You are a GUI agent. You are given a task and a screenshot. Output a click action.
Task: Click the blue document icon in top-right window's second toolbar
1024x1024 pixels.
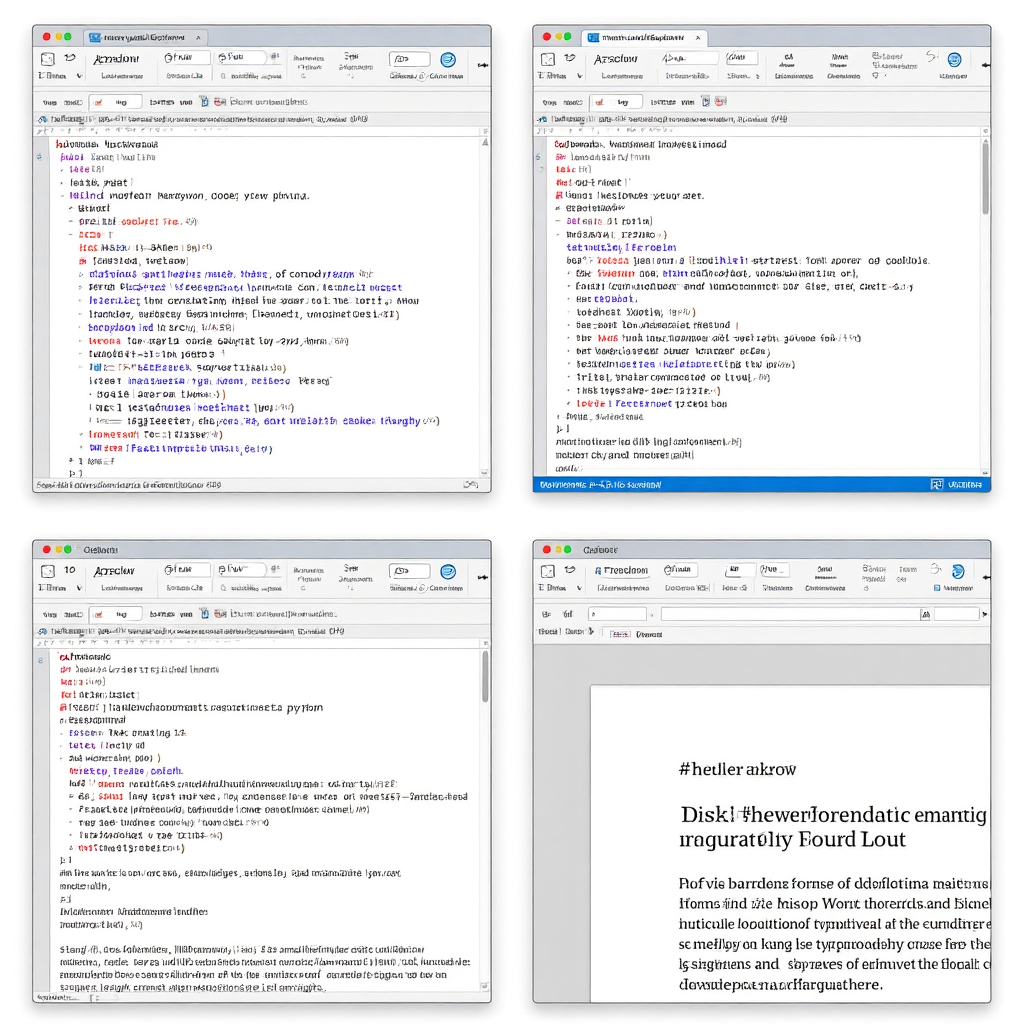(705, 101)
